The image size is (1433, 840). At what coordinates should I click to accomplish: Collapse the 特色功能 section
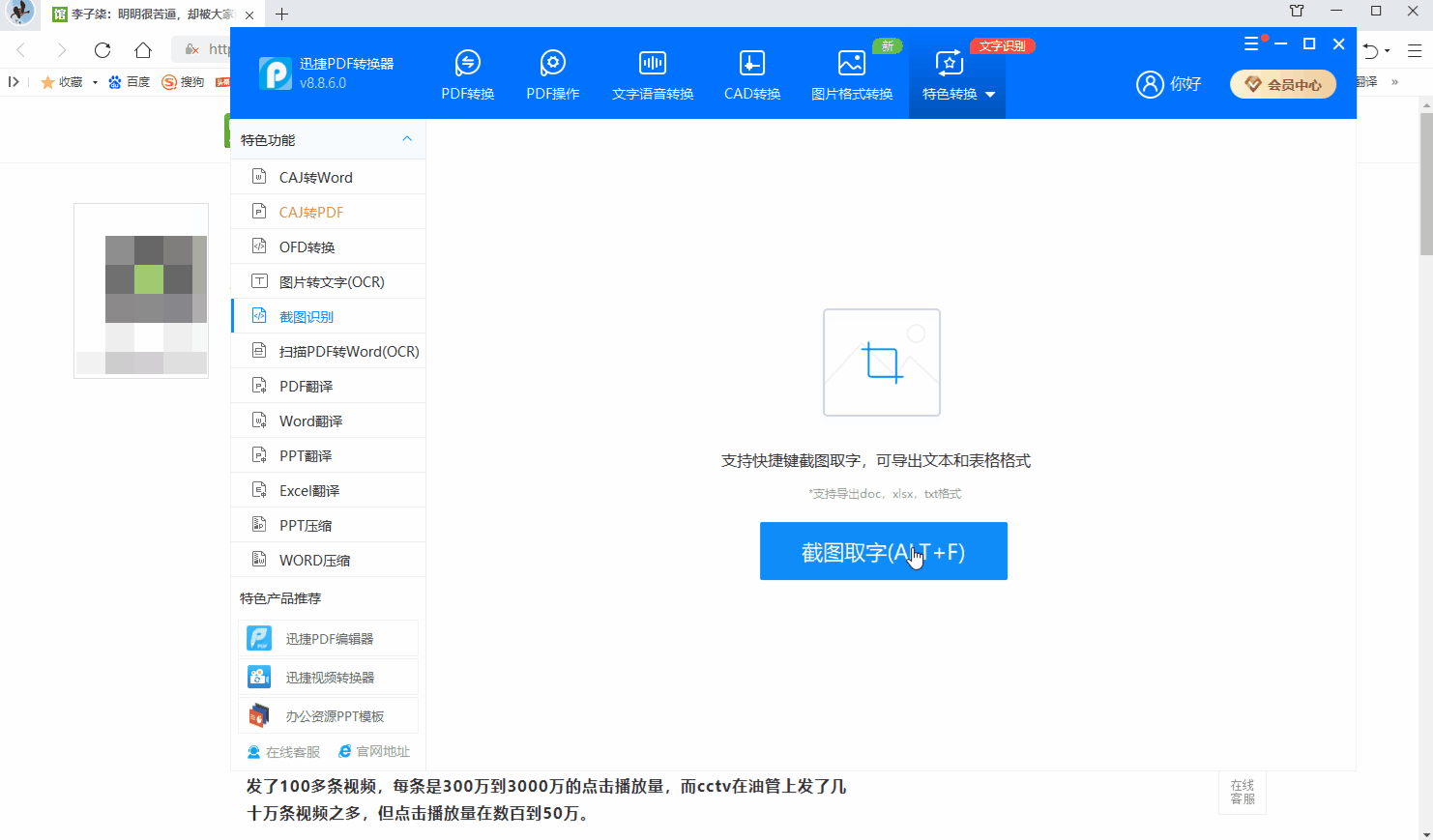click(406, 138)
